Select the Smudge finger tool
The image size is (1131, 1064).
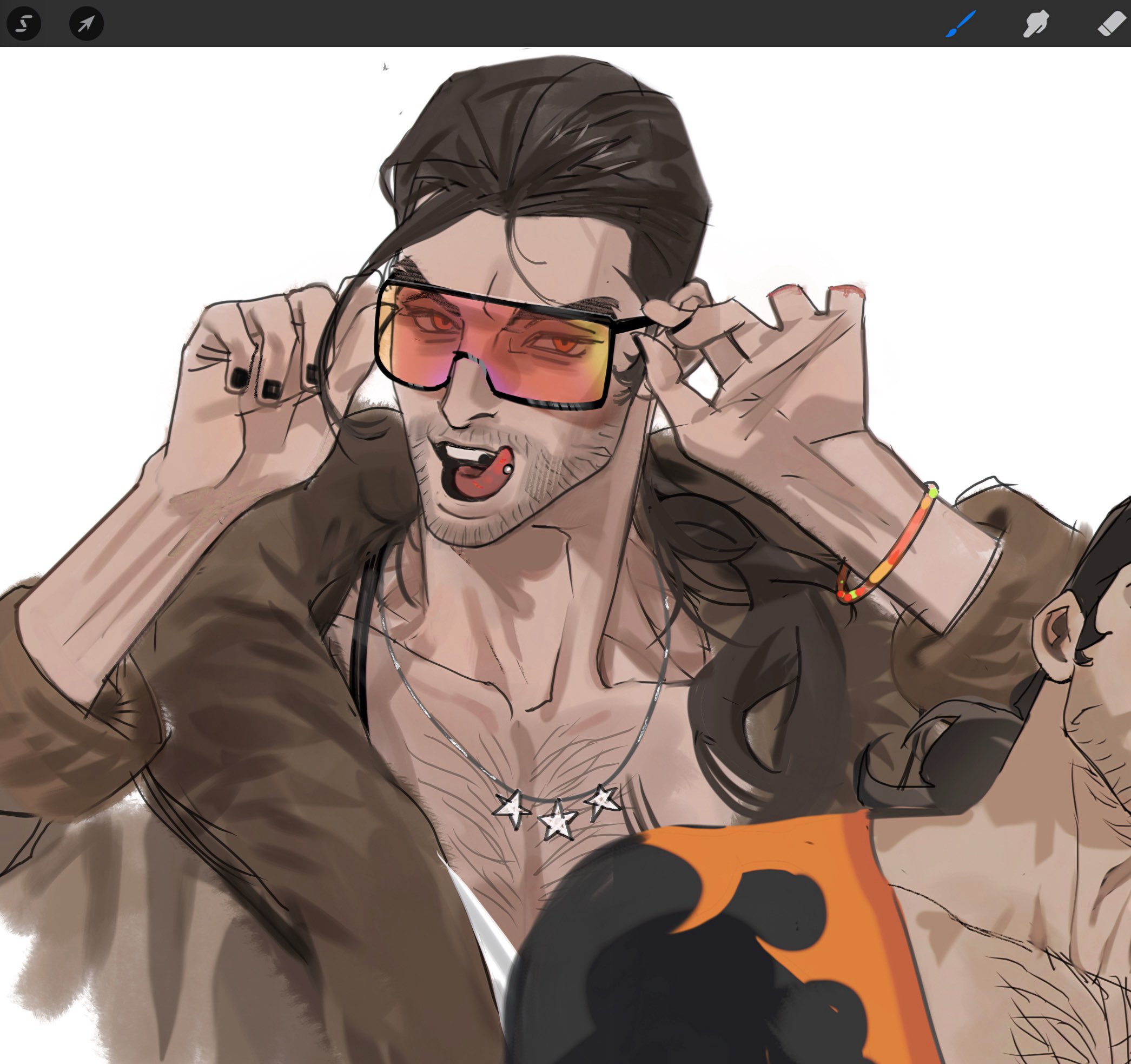(x=1035, y=24)
